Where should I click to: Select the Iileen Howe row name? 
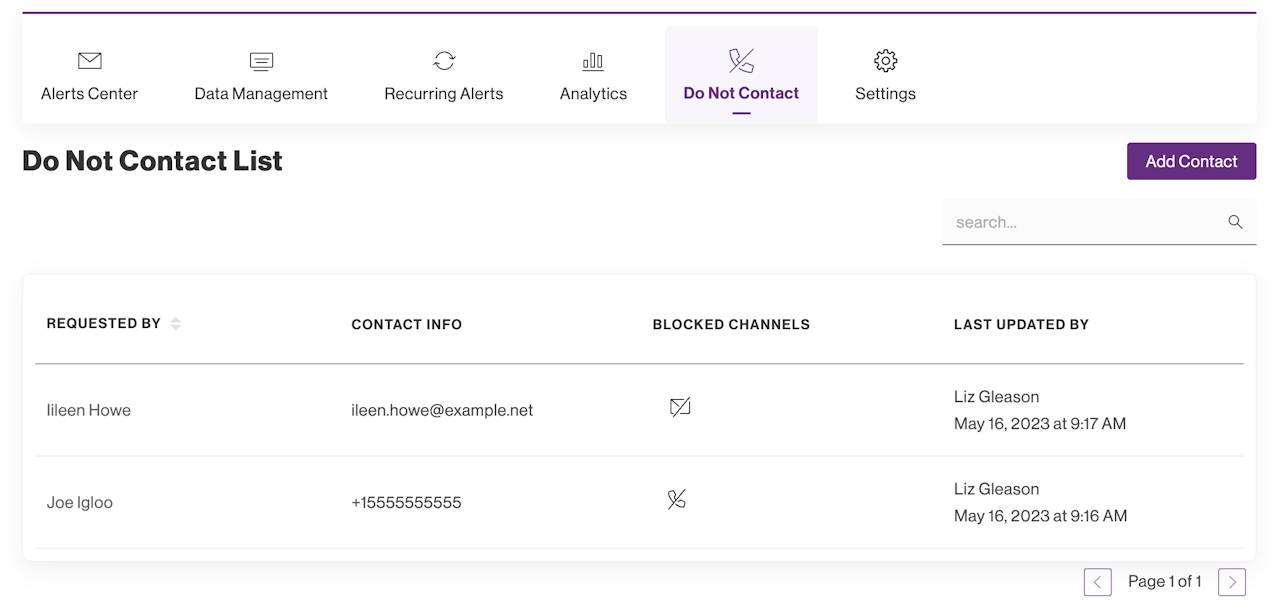89,410
